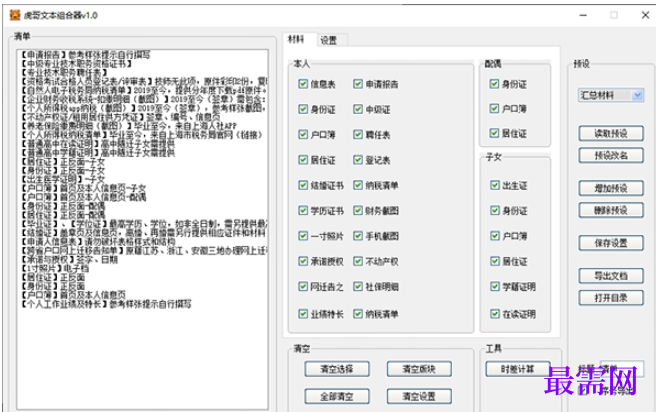Click the 删除预设 button
656x412 pixels.
point(611,210)
